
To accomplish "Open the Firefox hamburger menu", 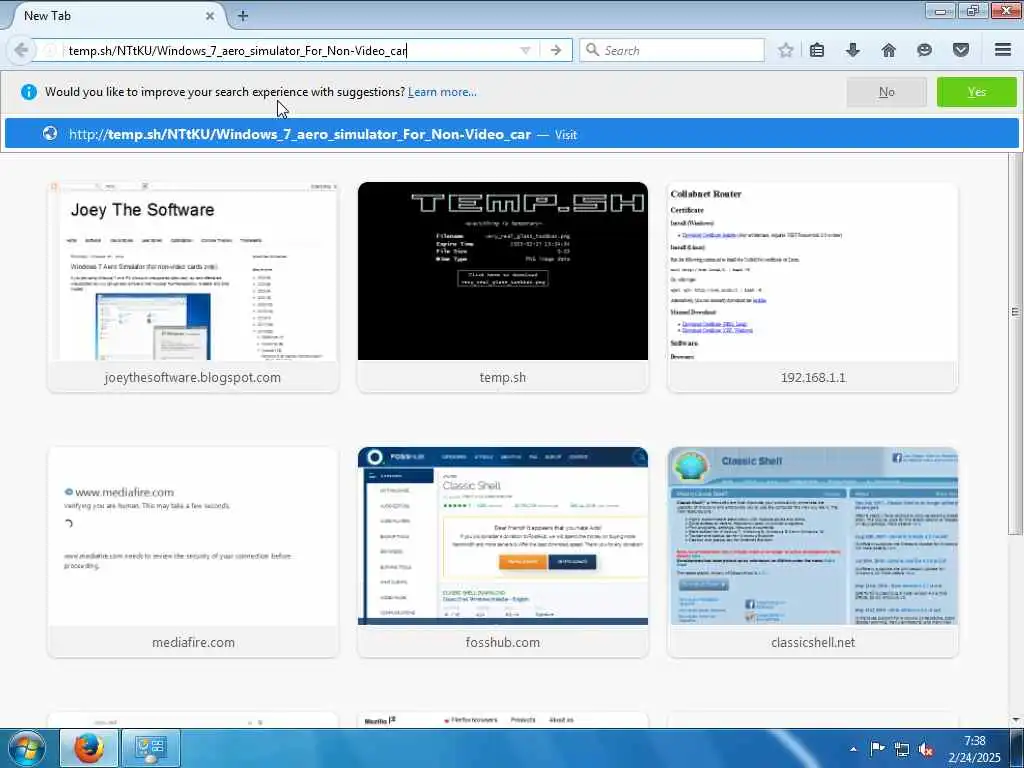I will (1003, 50).
